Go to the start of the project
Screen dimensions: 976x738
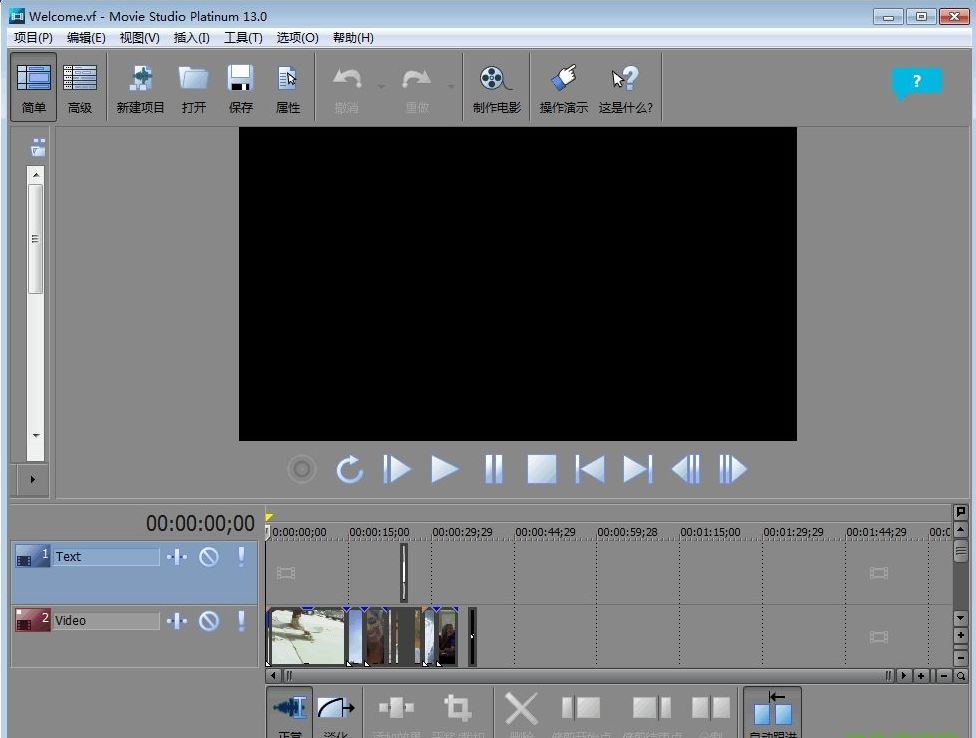pyautogui.click(x=589, y=469)
